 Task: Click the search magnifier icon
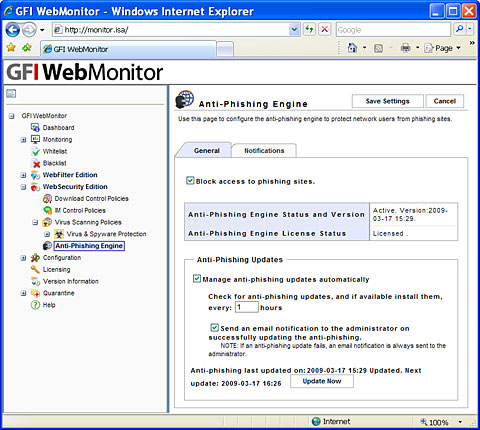tap(460, 30)
